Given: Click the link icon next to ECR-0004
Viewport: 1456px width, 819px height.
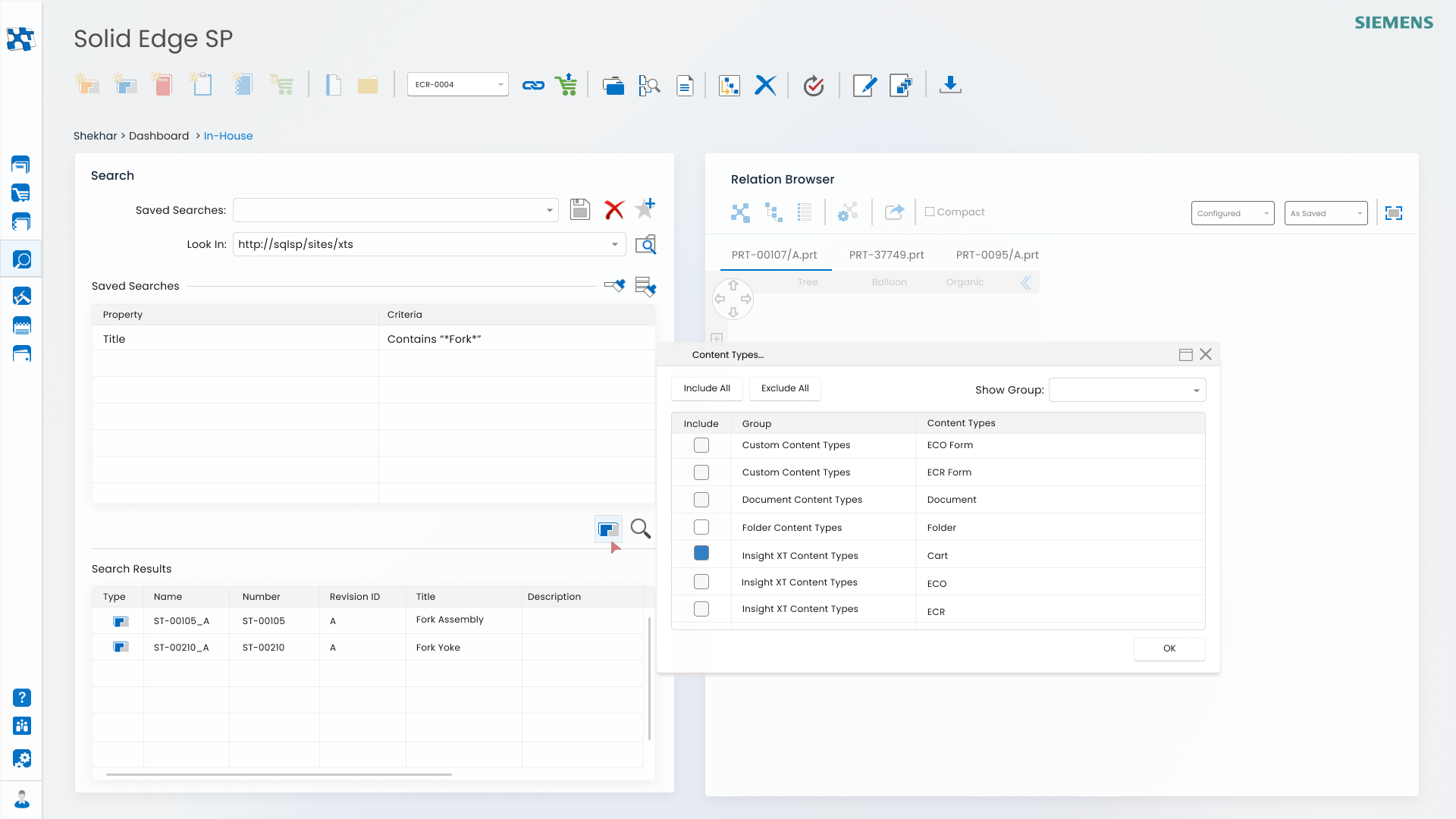Looking at the screenshot, I should (x=533, y=86).
